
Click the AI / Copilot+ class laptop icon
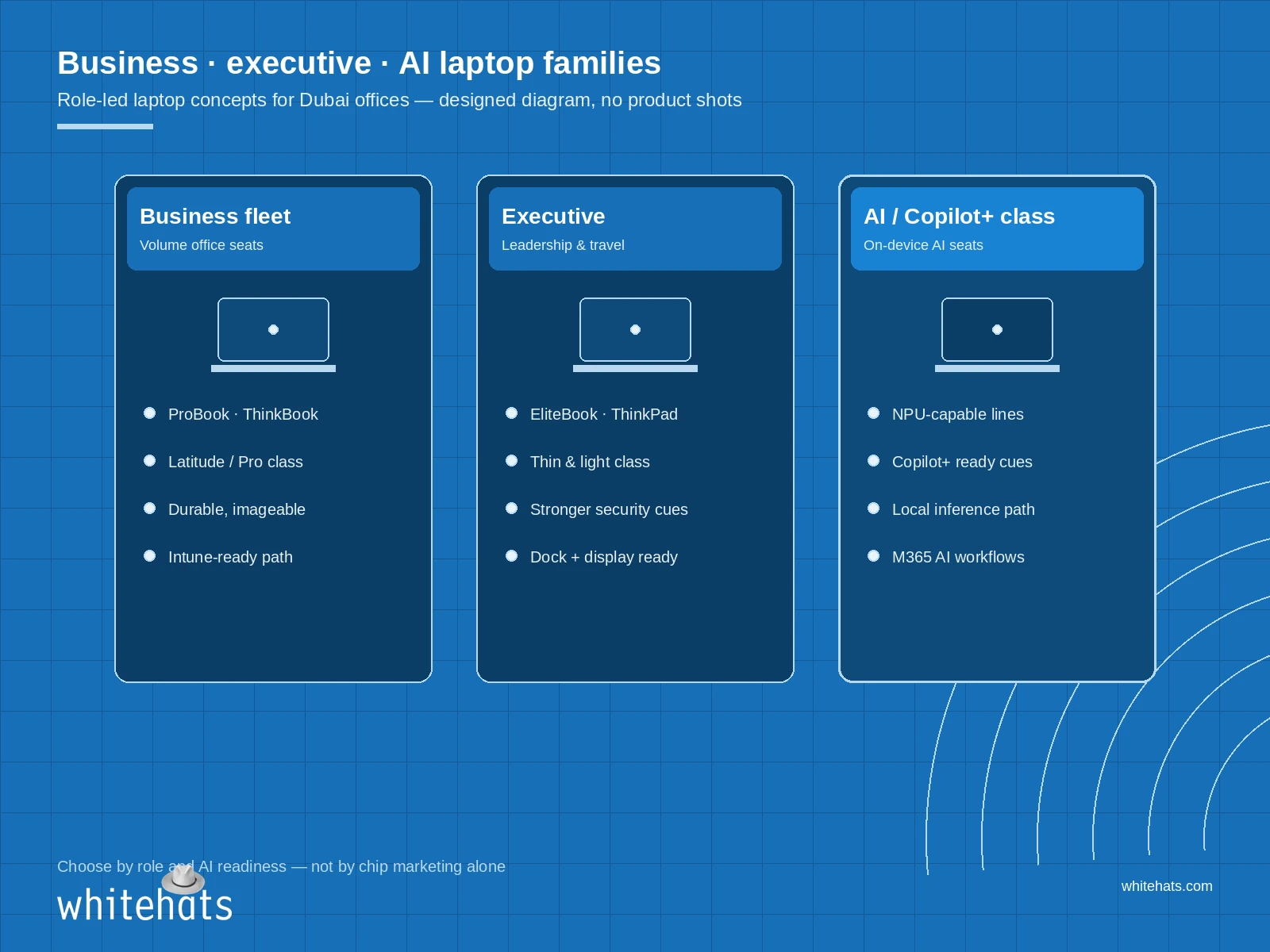click(x=997, y=335)
